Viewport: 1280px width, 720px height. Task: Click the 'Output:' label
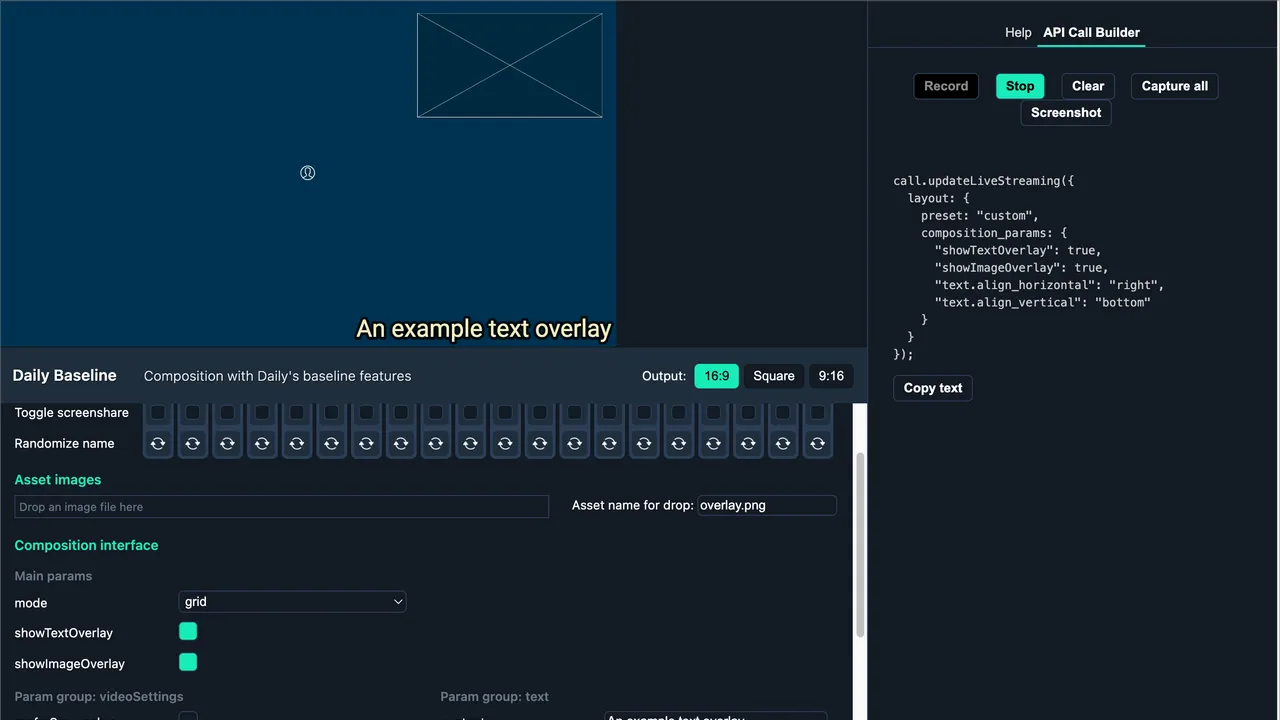click(x=664, y=376)
